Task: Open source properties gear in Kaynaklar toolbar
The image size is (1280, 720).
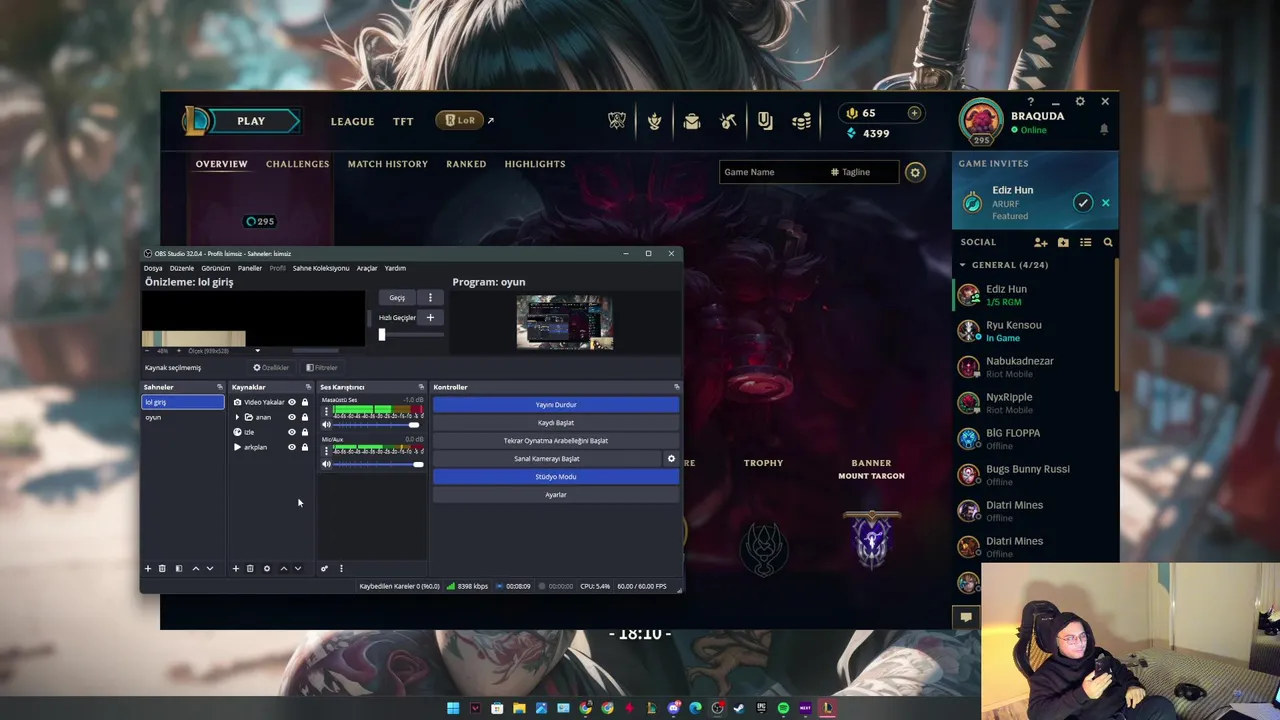Action: 266,568
